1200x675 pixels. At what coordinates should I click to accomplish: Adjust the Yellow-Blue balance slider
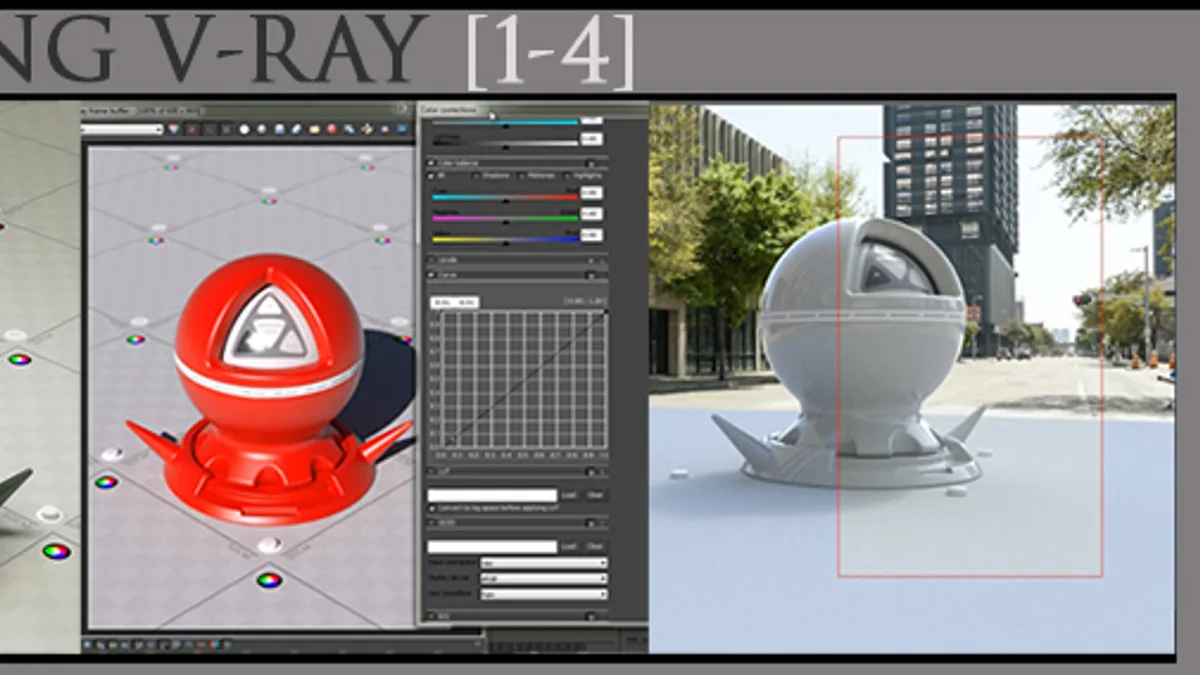[x=505, y=240]
